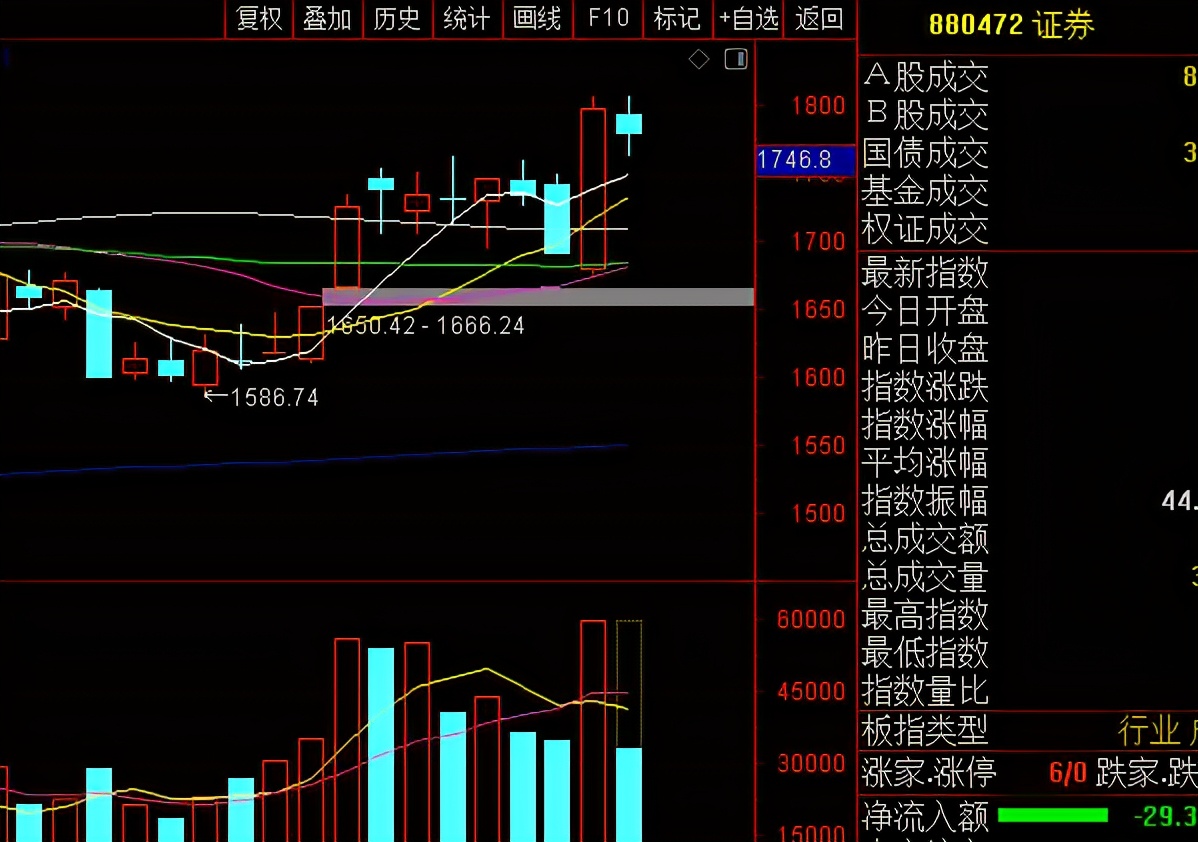Select the 历史 toolbar button
This screenshot has height=842, width=1198.
click(x=397, y=18)
